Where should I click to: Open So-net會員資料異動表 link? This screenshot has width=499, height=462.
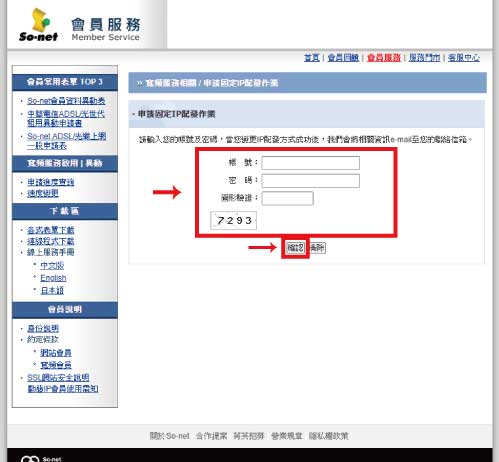tap(66, 101)
